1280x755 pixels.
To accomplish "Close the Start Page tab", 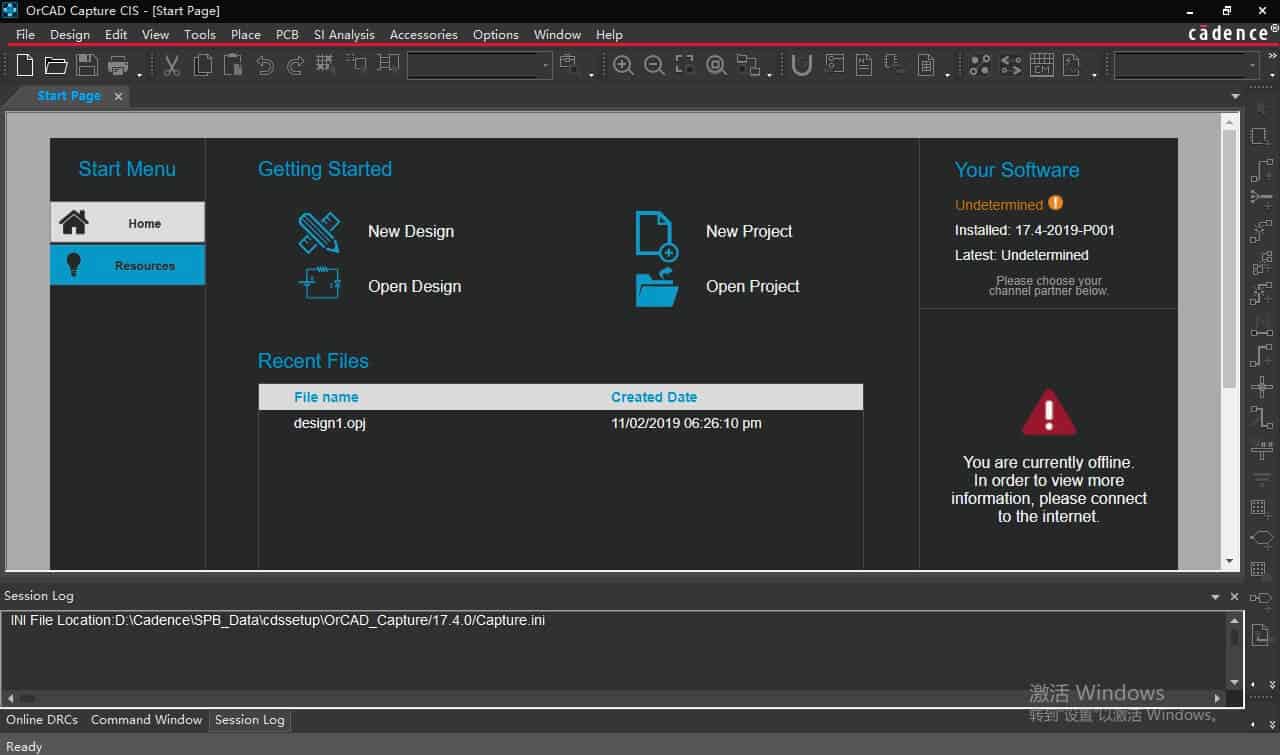I will [x=118, y=97].
